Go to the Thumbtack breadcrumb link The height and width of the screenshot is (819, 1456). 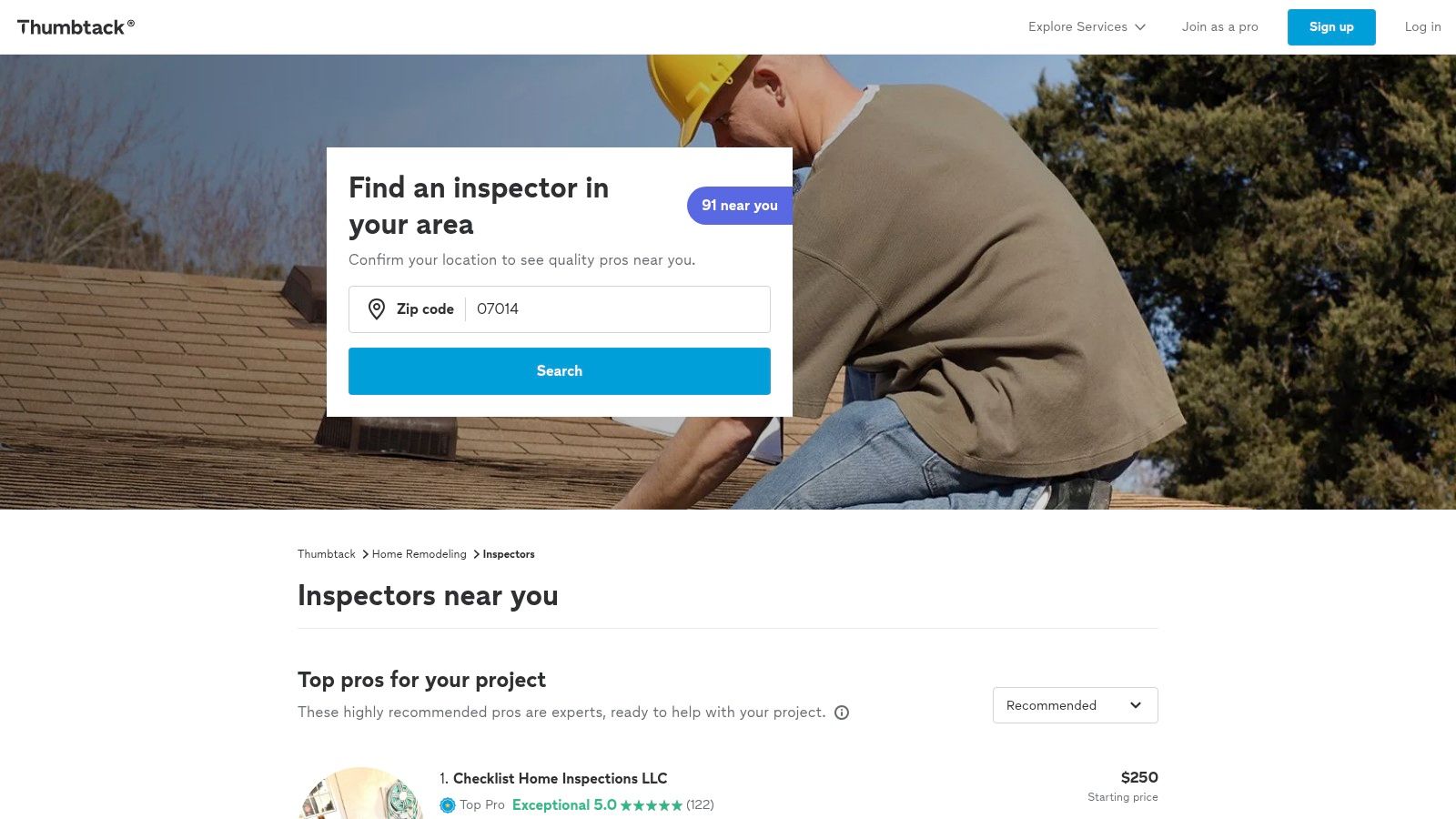pyautogui.click(x=327, y=554)
